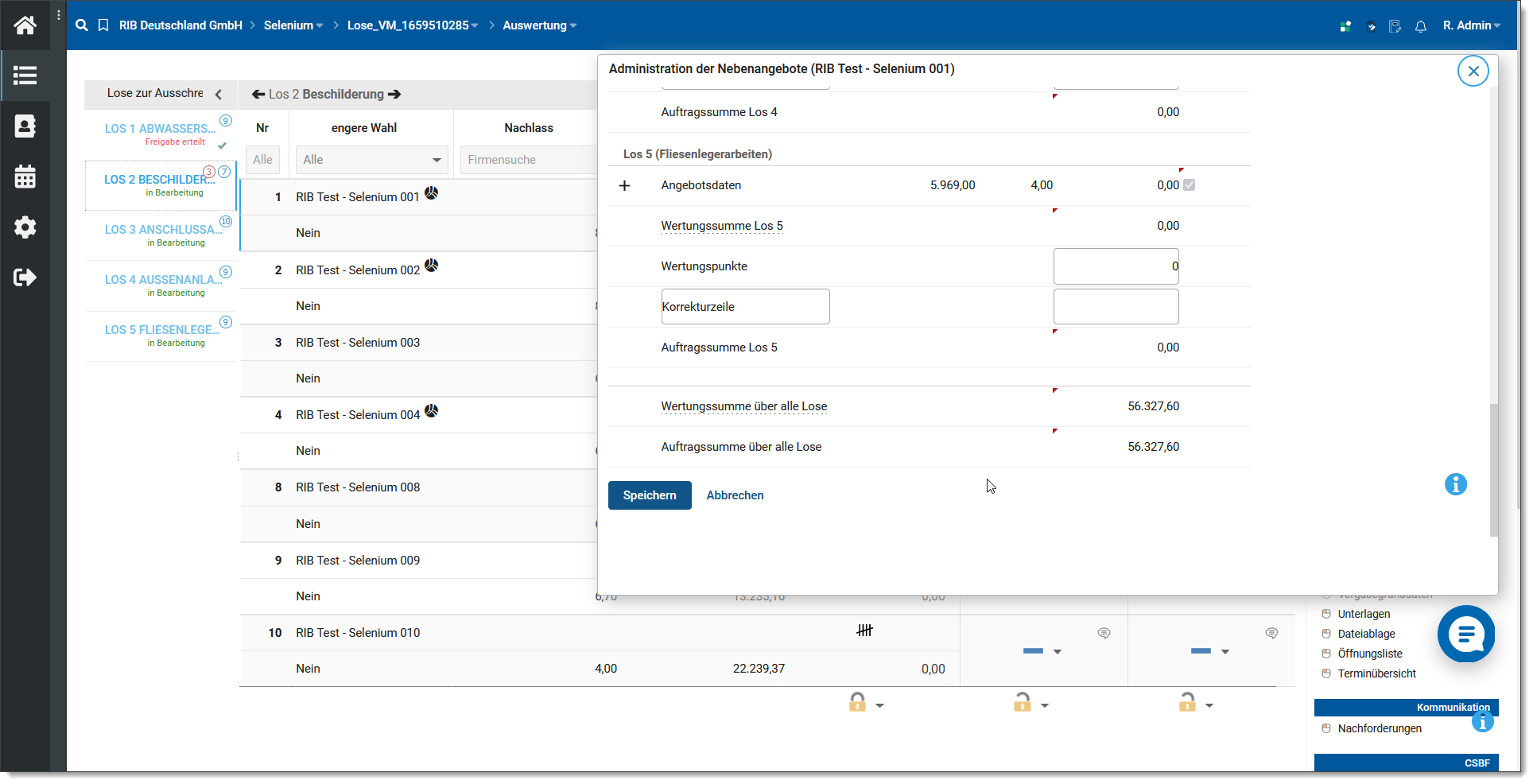Expand the Angebotsdaten row with plus icon

624,185
